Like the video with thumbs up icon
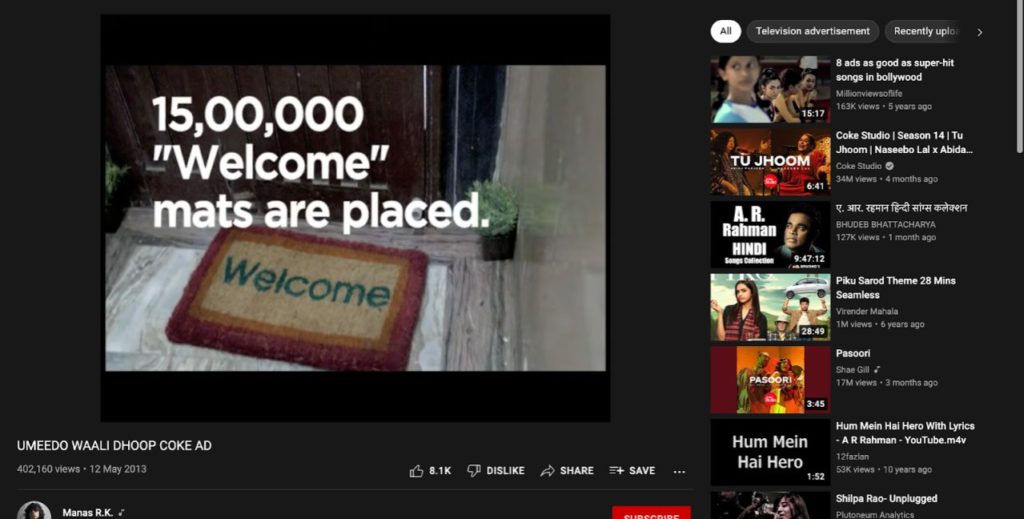The image size is (1024, 519). [416, 471]
